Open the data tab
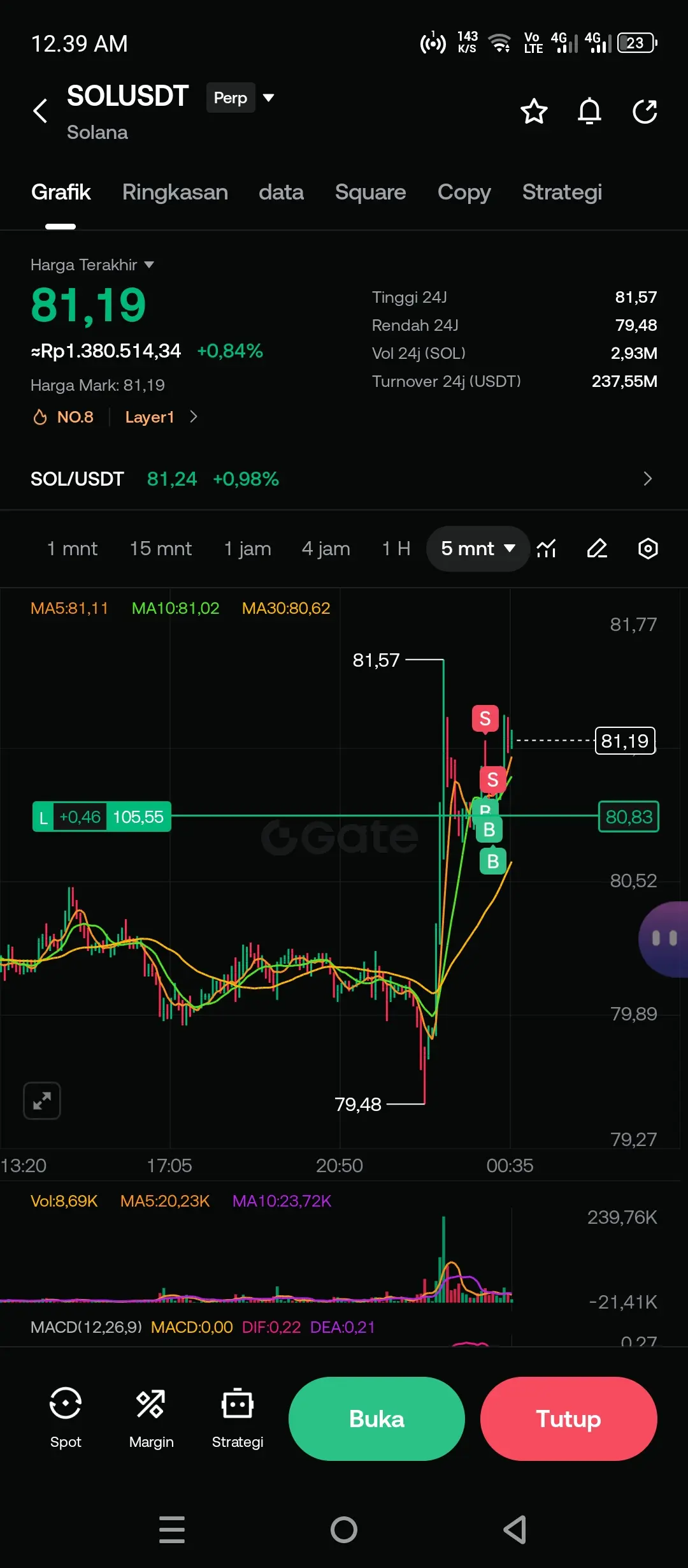The image size is (688, 1568). pos(281,192)
